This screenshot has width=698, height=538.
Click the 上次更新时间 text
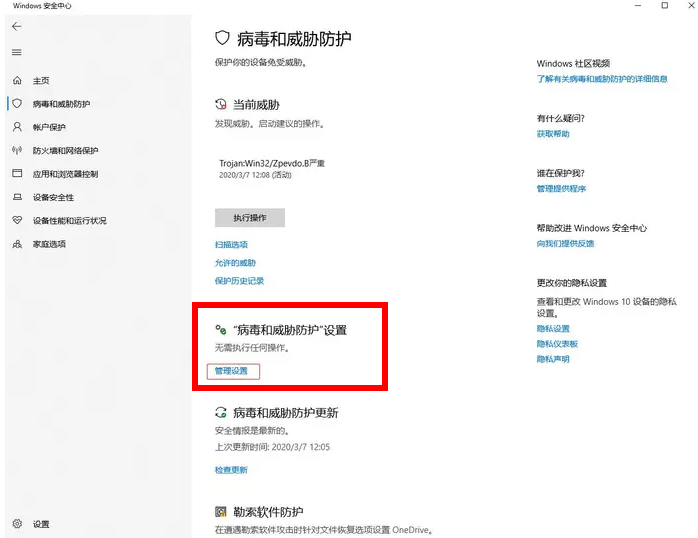[272, 447]
